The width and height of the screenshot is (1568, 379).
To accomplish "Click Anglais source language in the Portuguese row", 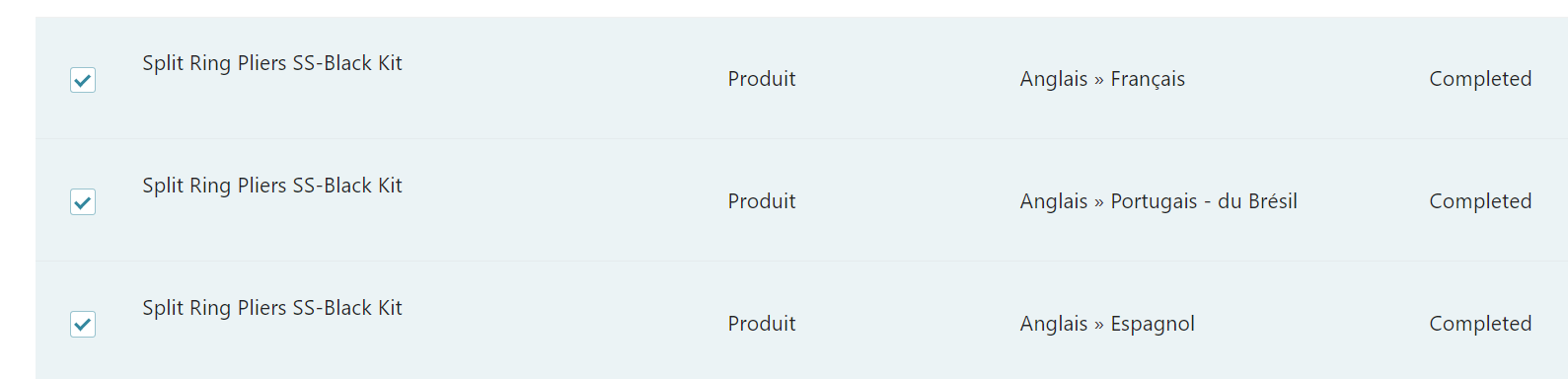I will tap(1054, 202).
